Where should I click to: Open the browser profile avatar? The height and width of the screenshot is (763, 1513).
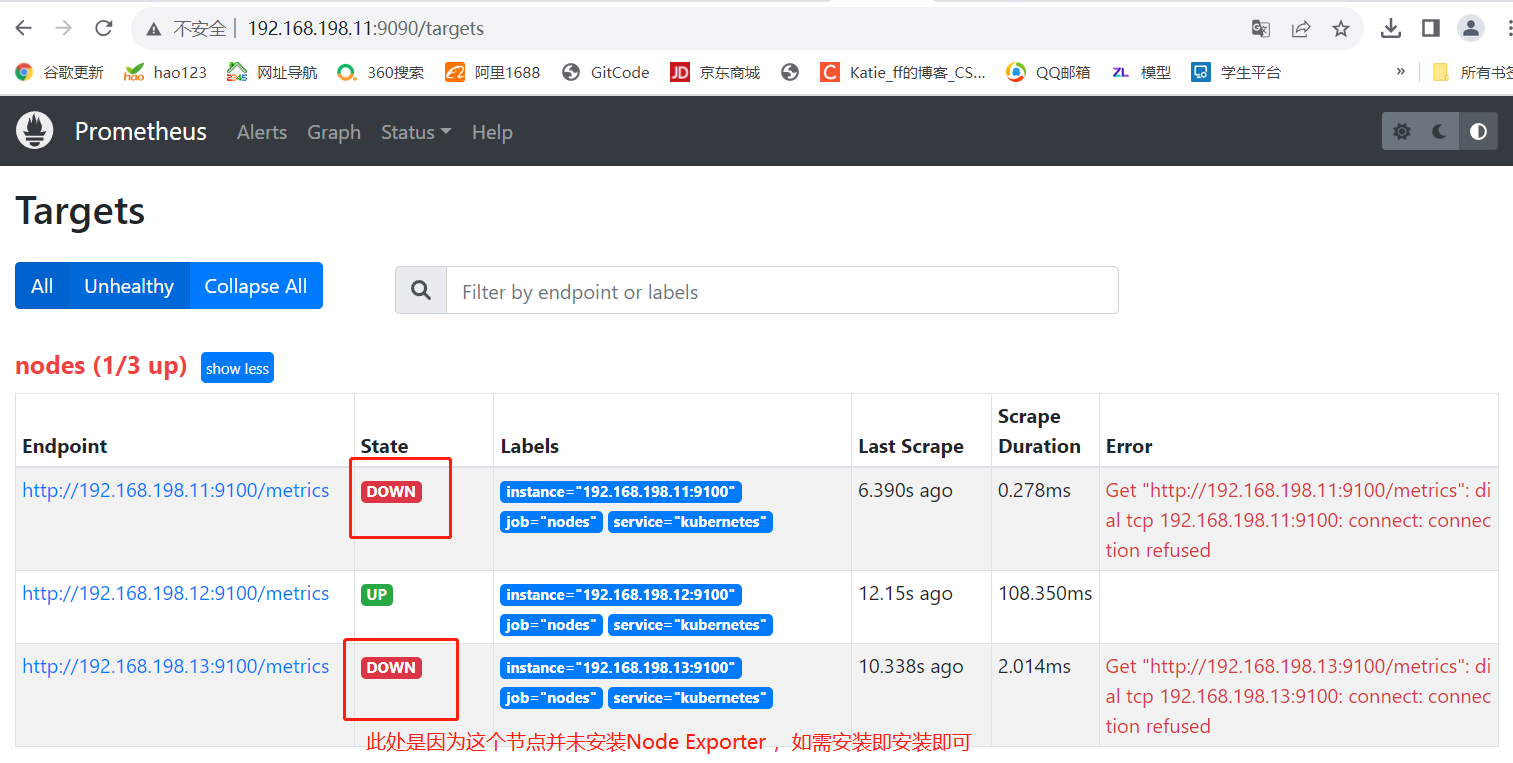(x=1471, y=28)
